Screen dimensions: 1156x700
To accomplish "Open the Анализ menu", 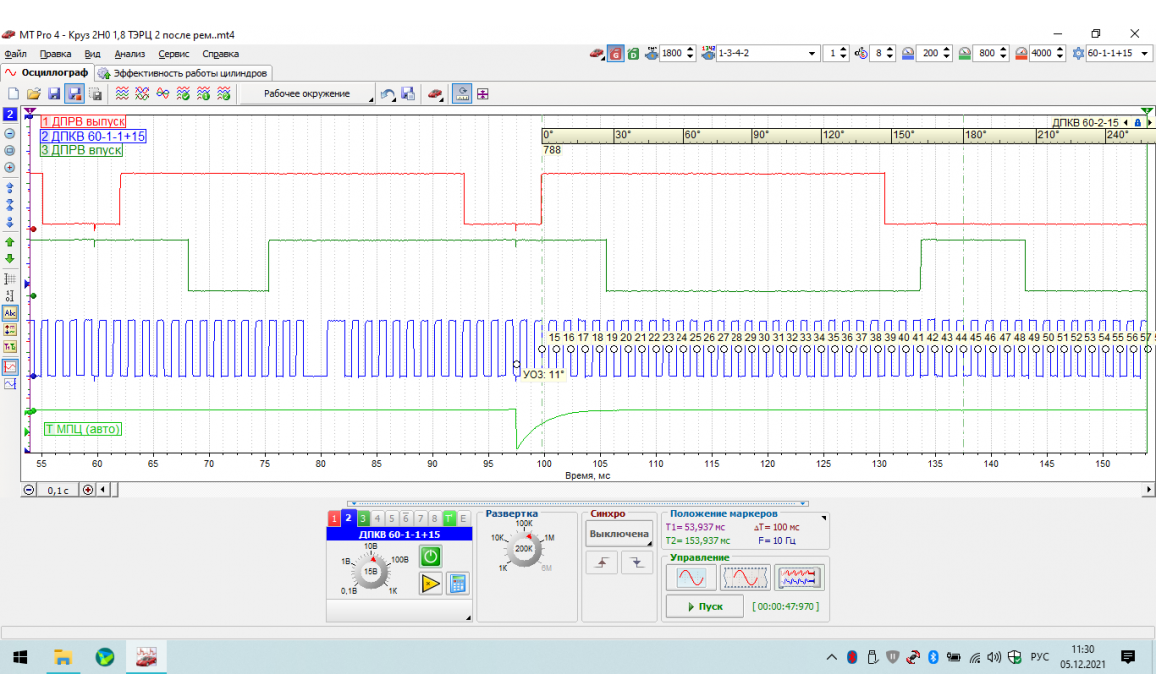I will click(130, 54).
